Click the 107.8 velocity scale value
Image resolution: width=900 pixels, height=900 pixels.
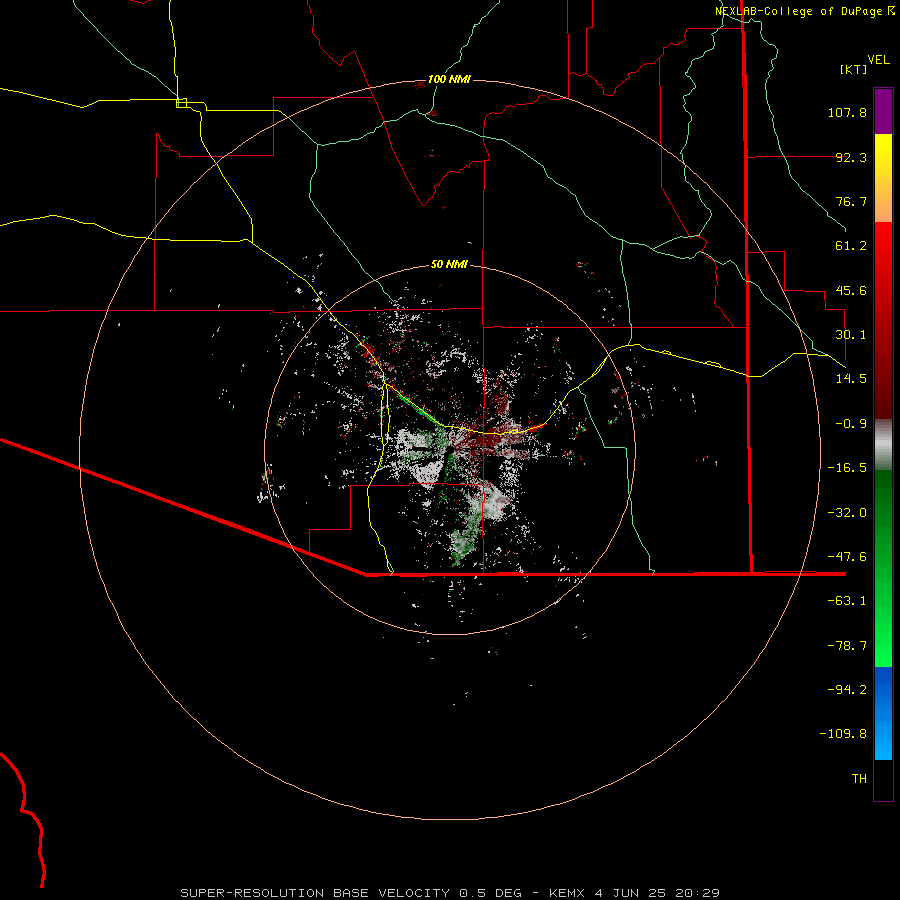pyautogui.click(x=847, y=112)
